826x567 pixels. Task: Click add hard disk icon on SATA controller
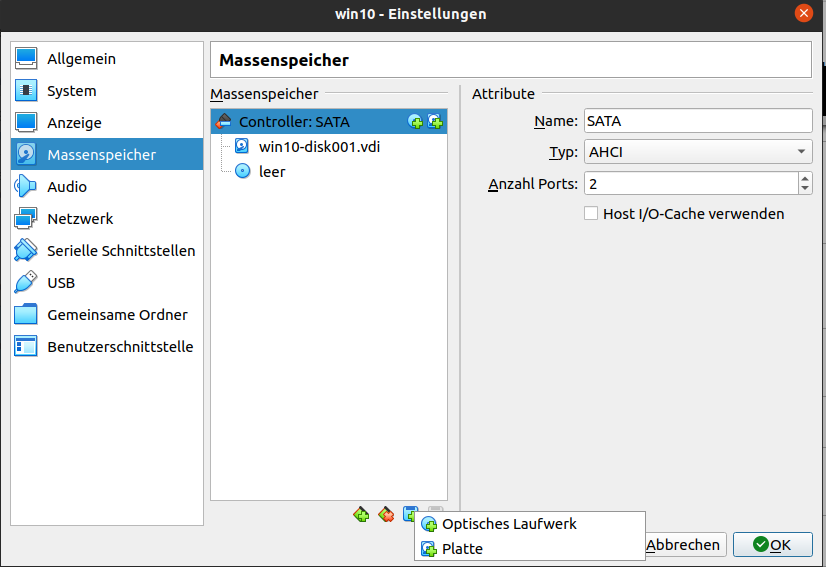coord(435,122)
